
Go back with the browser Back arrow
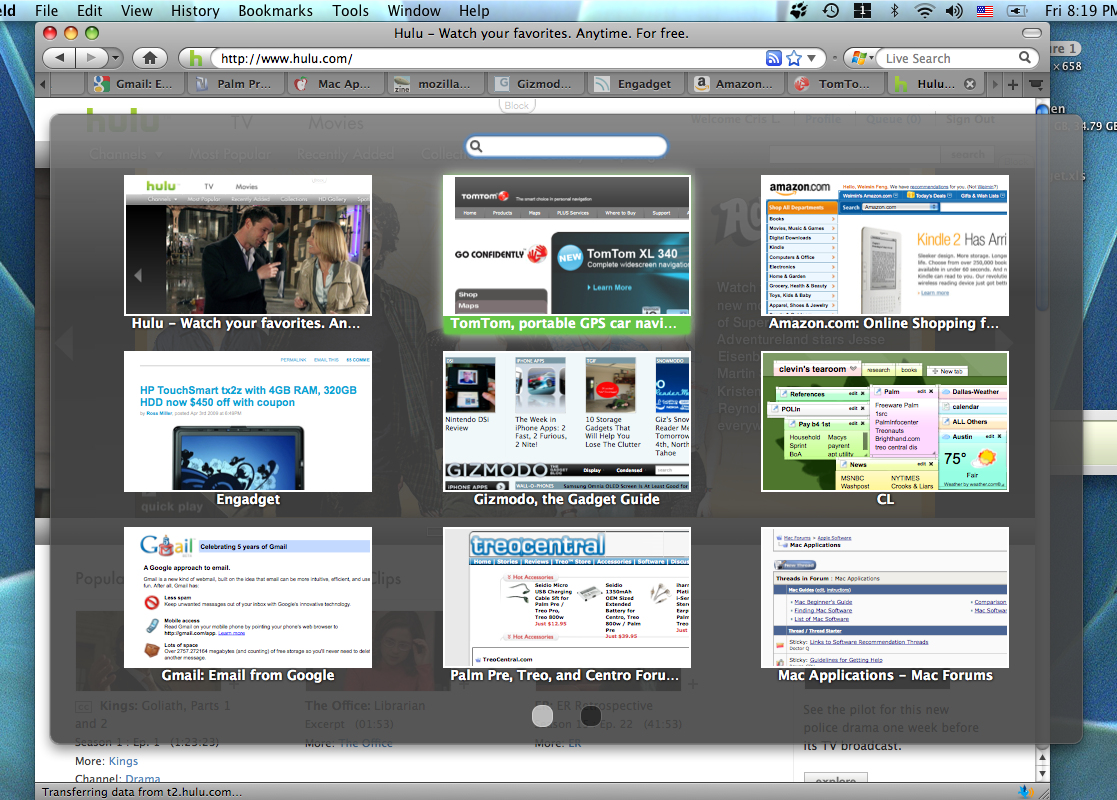(60, 58)
